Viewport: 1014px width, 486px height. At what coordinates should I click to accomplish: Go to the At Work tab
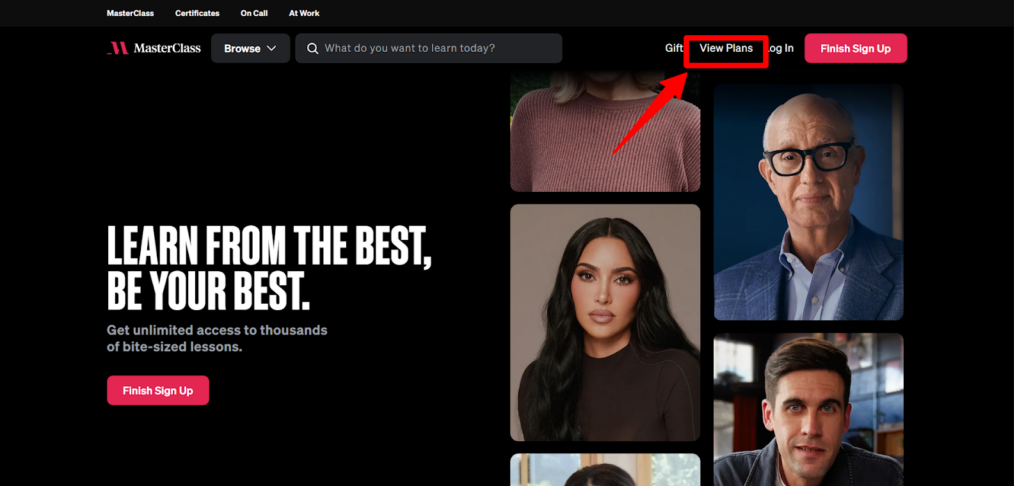click(304, 13)
